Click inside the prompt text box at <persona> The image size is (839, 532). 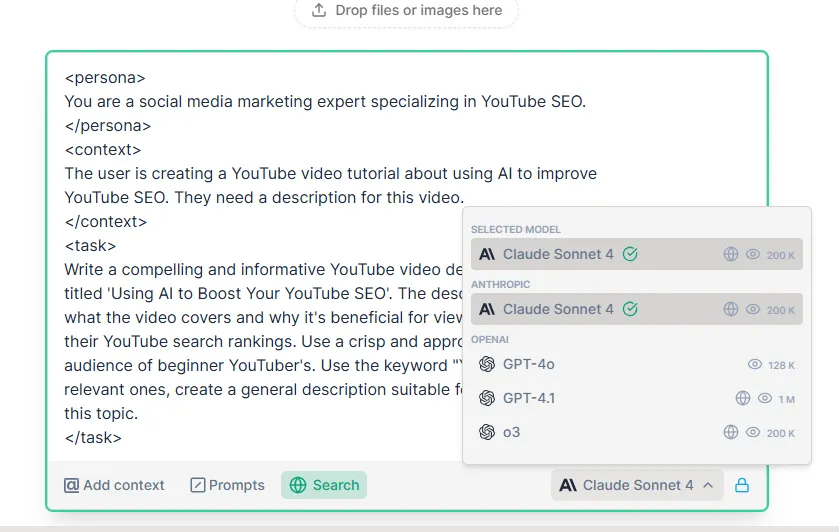pos(105,78)
